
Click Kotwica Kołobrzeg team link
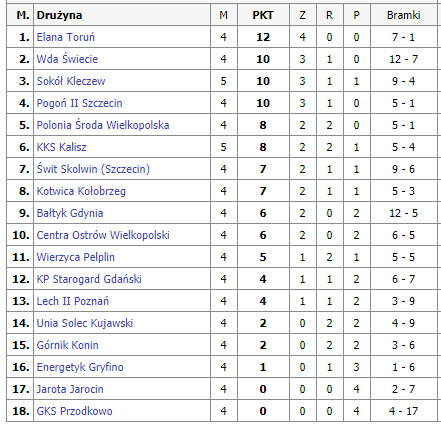(81, 191)
